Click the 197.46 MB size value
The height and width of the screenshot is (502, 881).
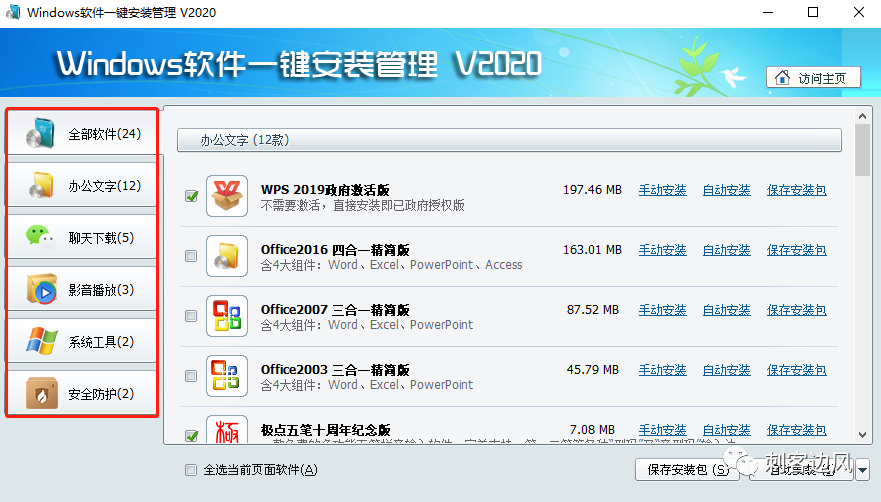592,190
